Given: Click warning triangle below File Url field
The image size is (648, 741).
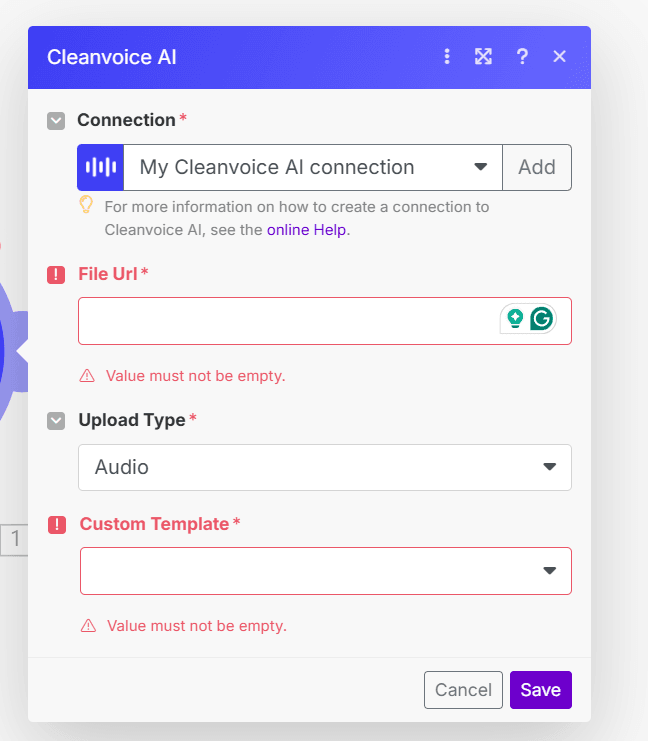Looking at the screenshot, I should point(87,376).
